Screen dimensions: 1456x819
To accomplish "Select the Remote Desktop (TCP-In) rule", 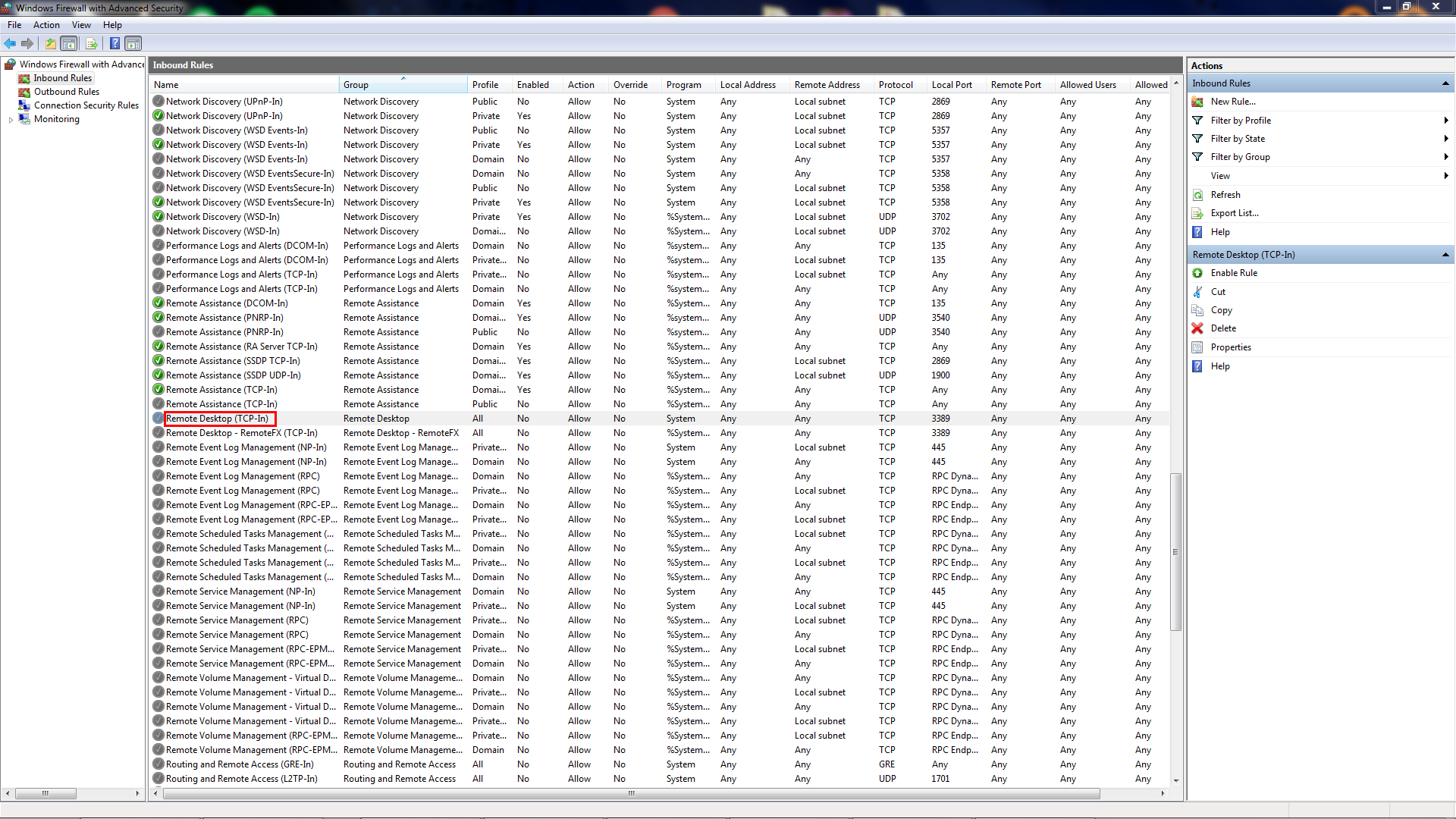I will [x=660, y=419].
